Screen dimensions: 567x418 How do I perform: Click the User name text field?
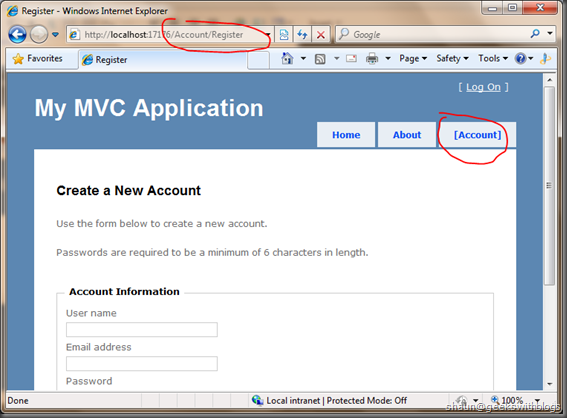pyautogui.click(x=142, y=329)
